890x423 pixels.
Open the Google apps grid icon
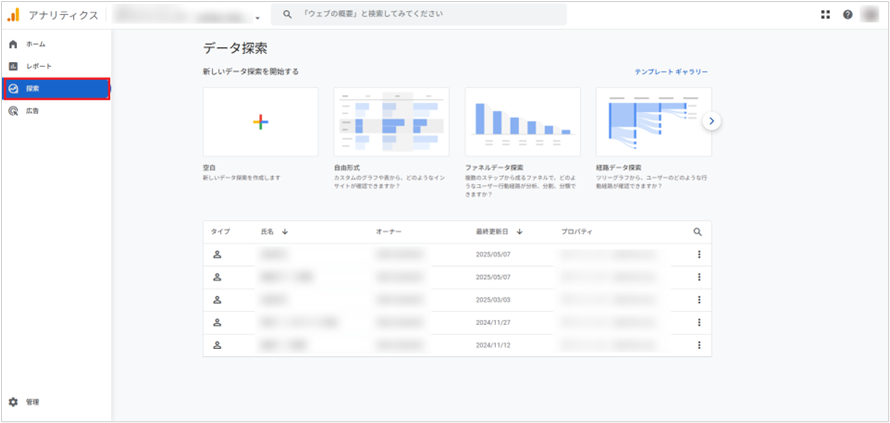point(825,15)
